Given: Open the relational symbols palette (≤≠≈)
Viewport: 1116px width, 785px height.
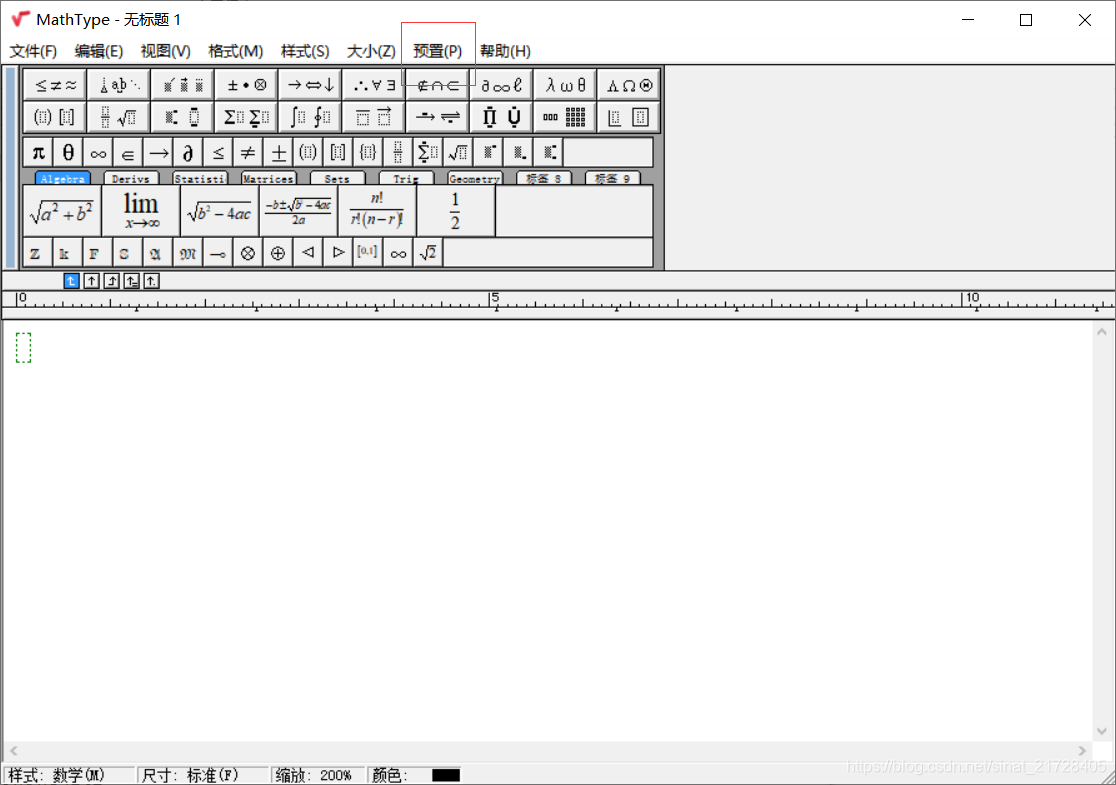Looking at the screenshot, I should [55, 85].
